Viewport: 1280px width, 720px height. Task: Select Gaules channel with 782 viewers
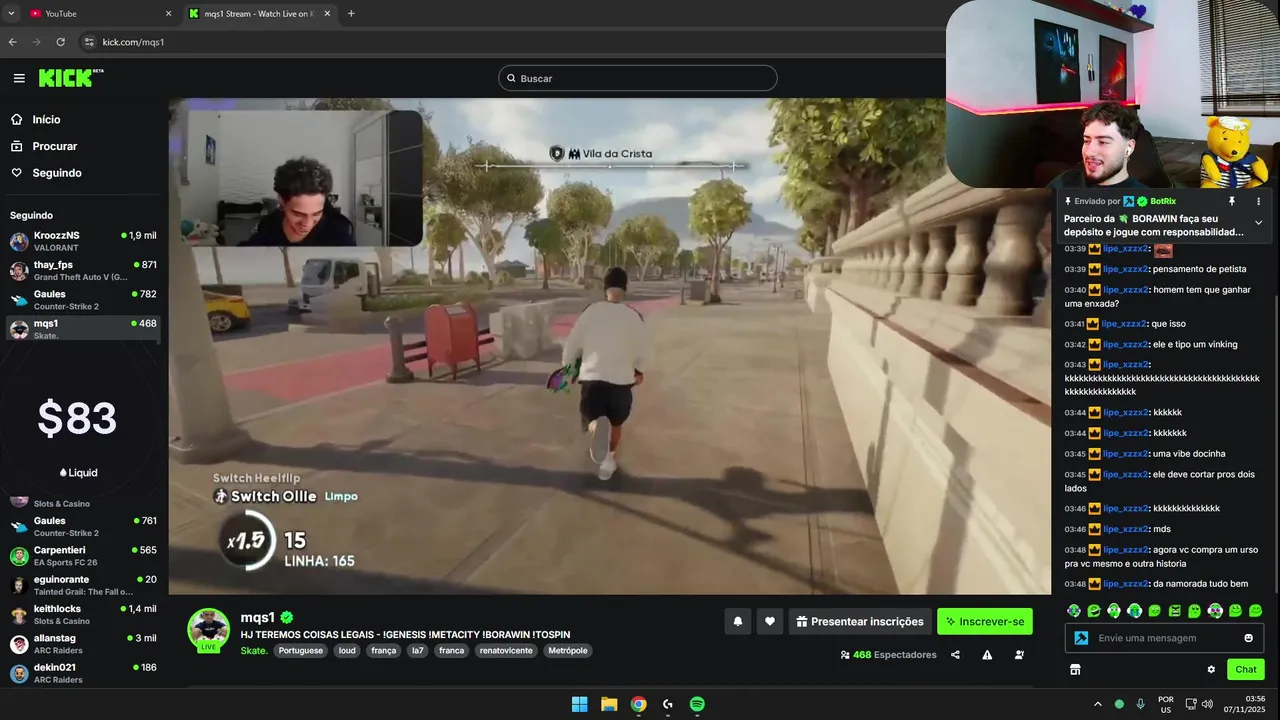click(84, 300)
